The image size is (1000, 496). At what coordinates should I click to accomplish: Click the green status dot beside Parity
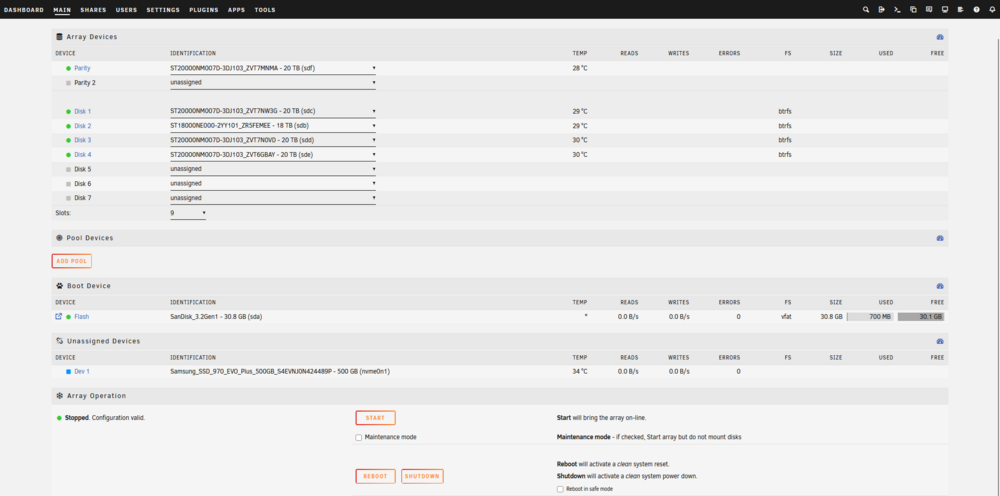pos(68,68)
